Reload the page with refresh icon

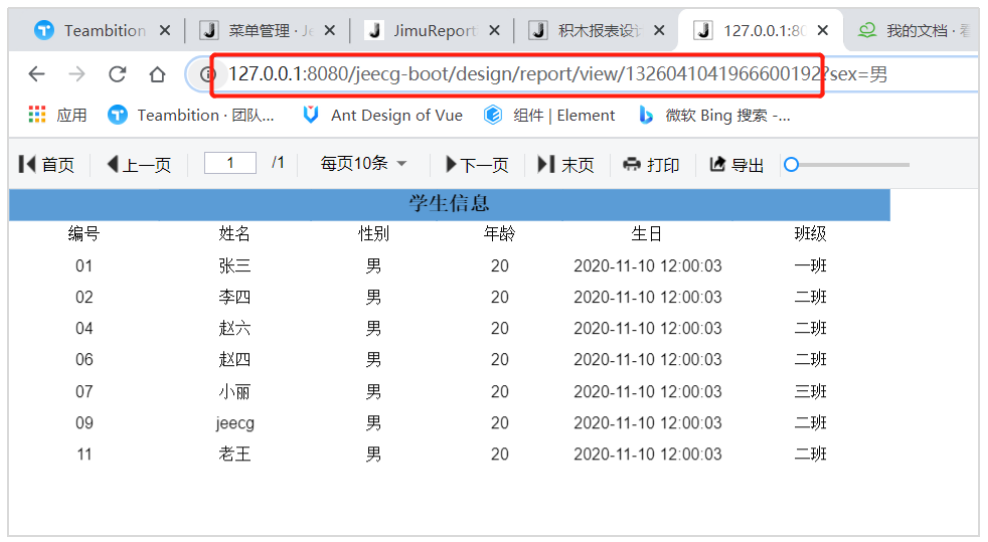click(117, 74)
